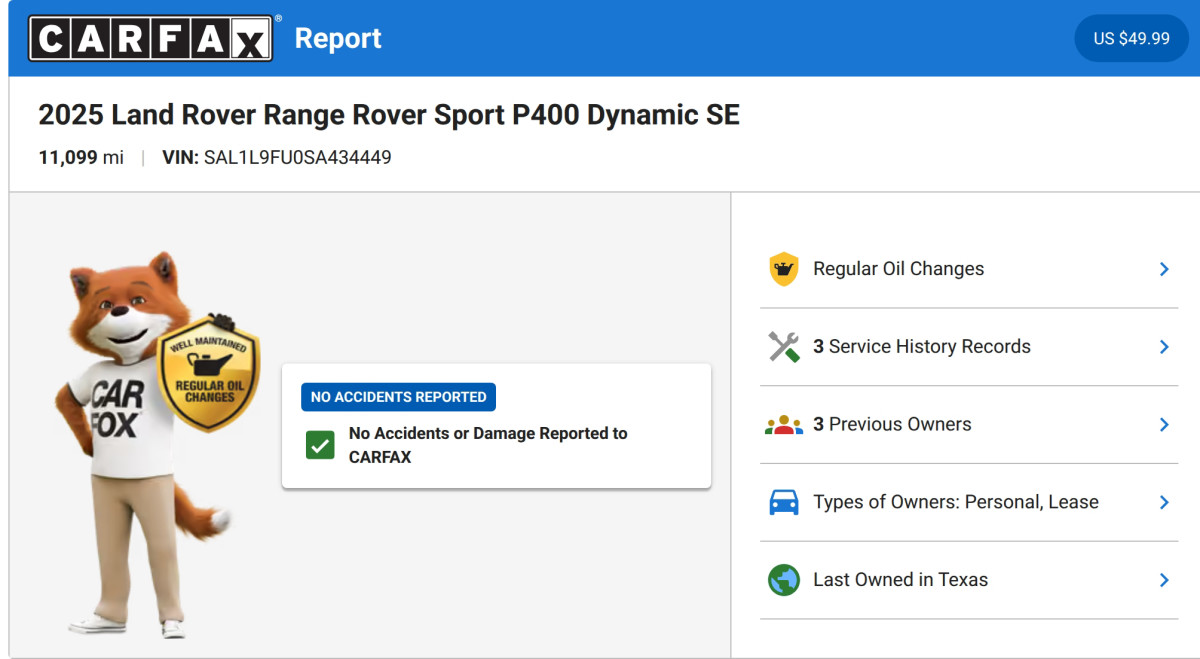The width and height of the screenshot is (1200, 659).
Task: Expand the Previous Owners chevron
Action: tap(1164, 425)
